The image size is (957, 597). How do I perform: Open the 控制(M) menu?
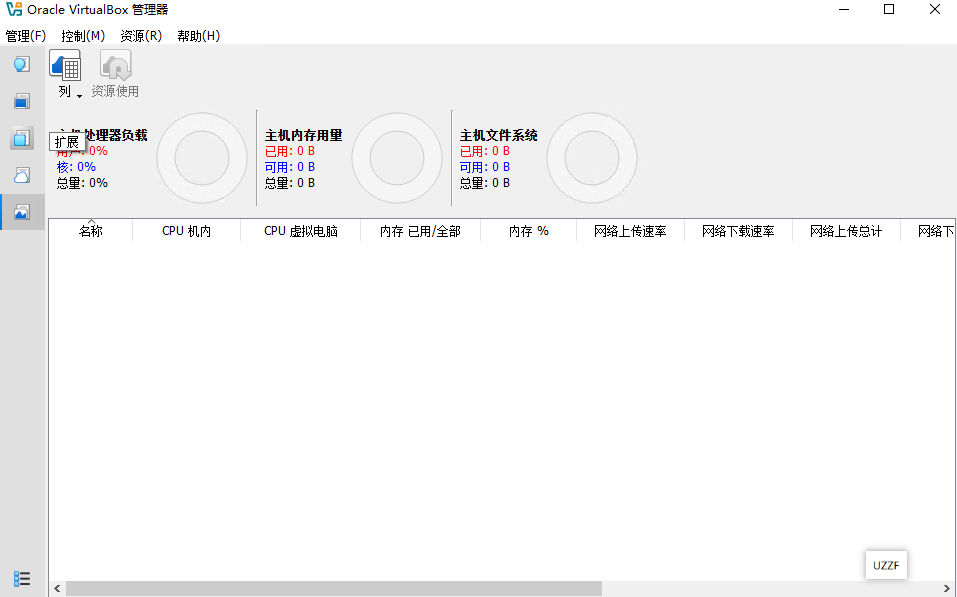[x=82, y=35]
